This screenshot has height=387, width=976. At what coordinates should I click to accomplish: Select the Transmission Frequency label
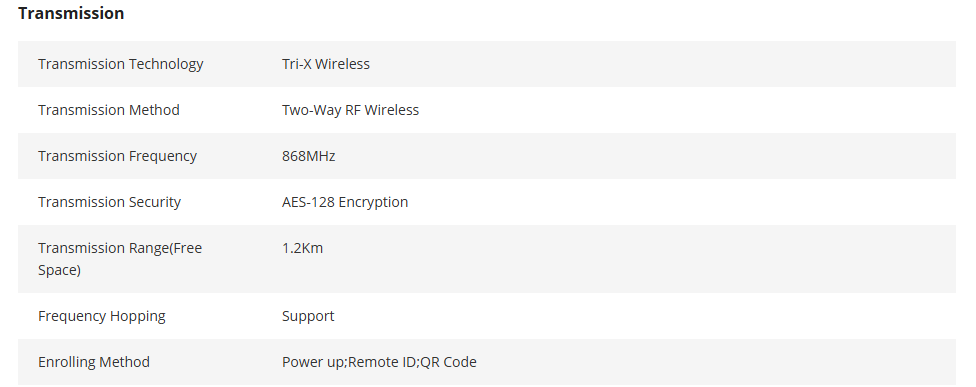(x=118, y=156)
